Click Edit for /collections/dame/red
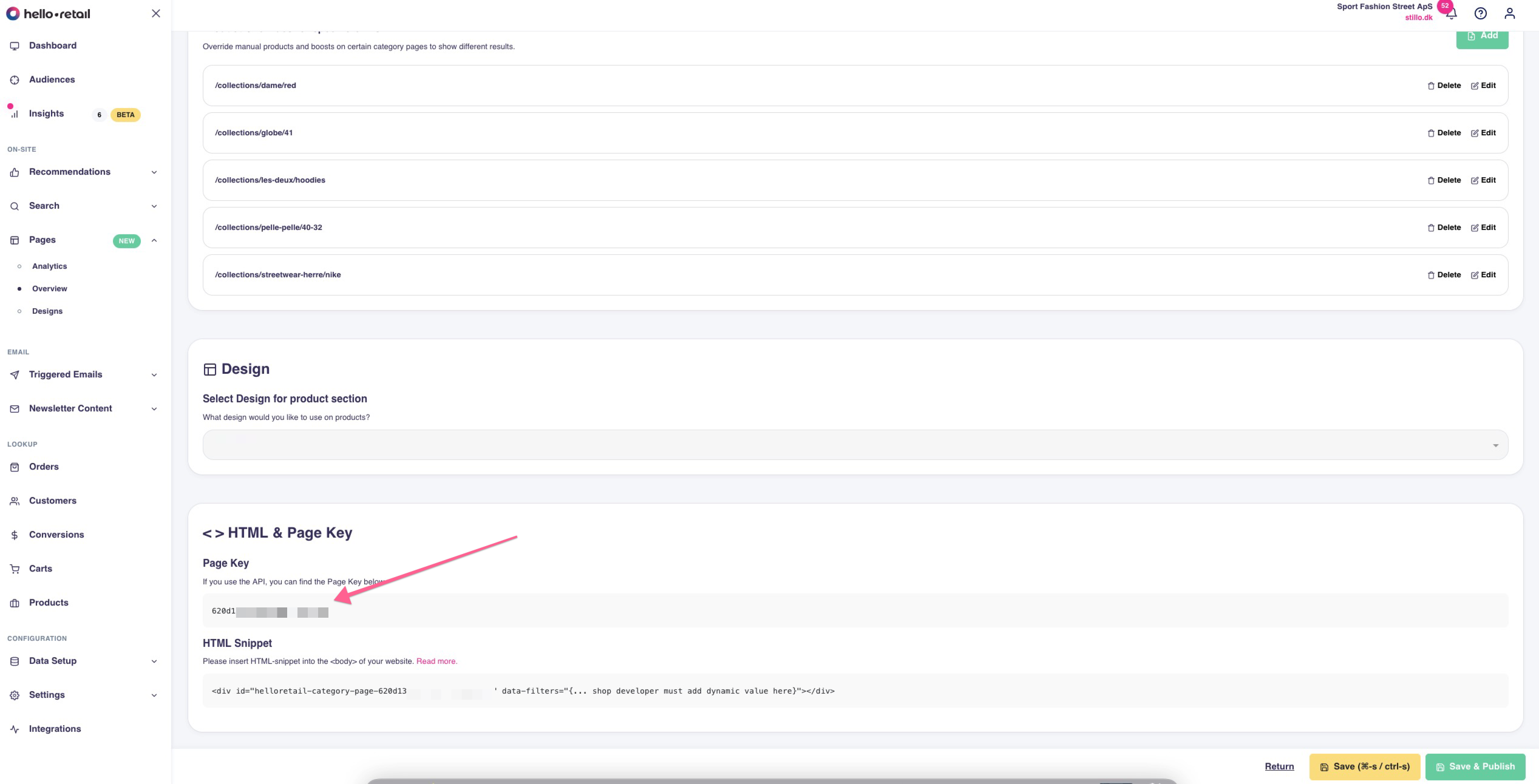Screen dimensions: 1539x784 tap(1484, 85)
